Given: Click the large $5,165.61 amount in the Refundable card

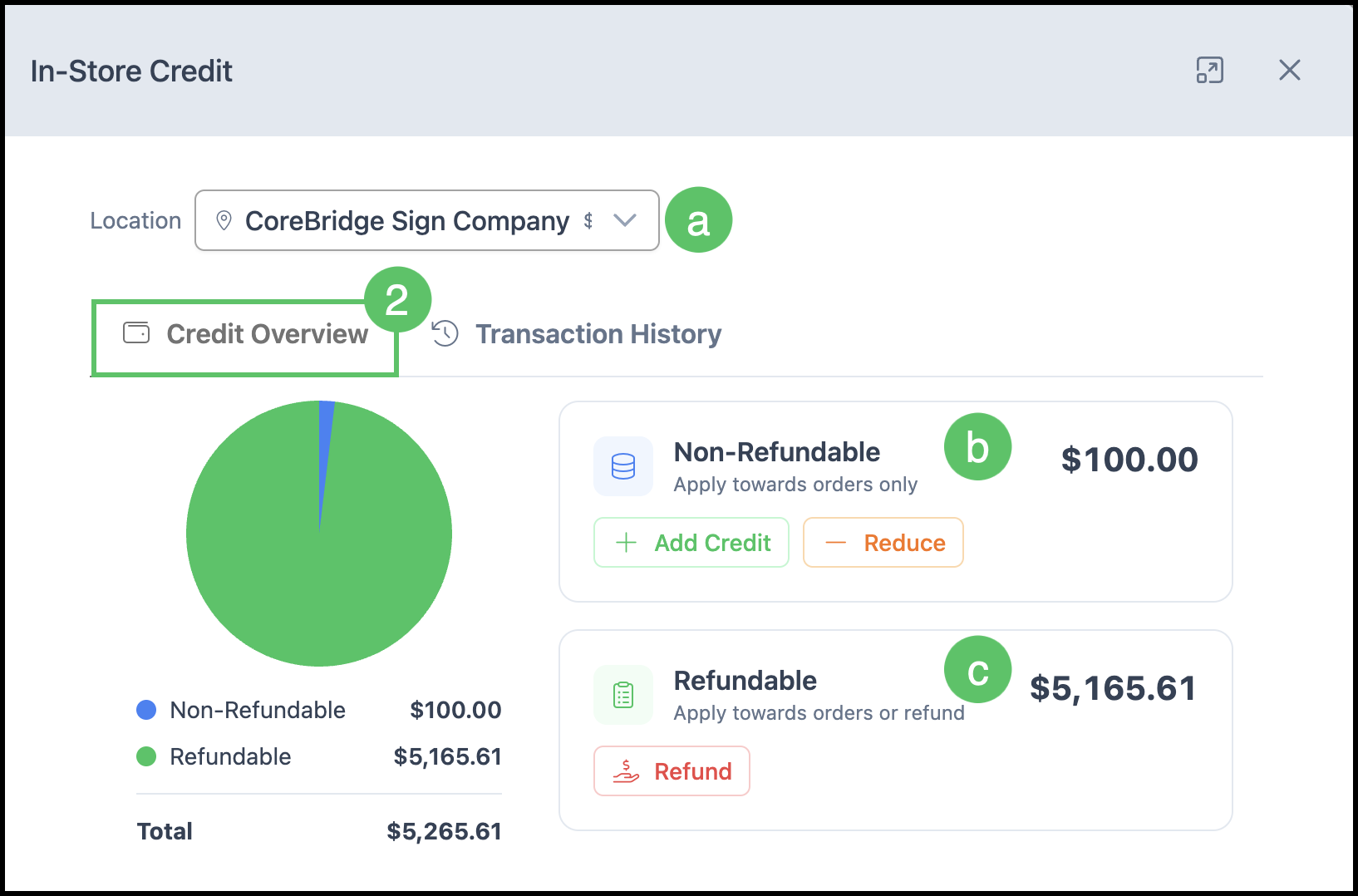Looking at the screenshot, I should tap(1113, 688).
